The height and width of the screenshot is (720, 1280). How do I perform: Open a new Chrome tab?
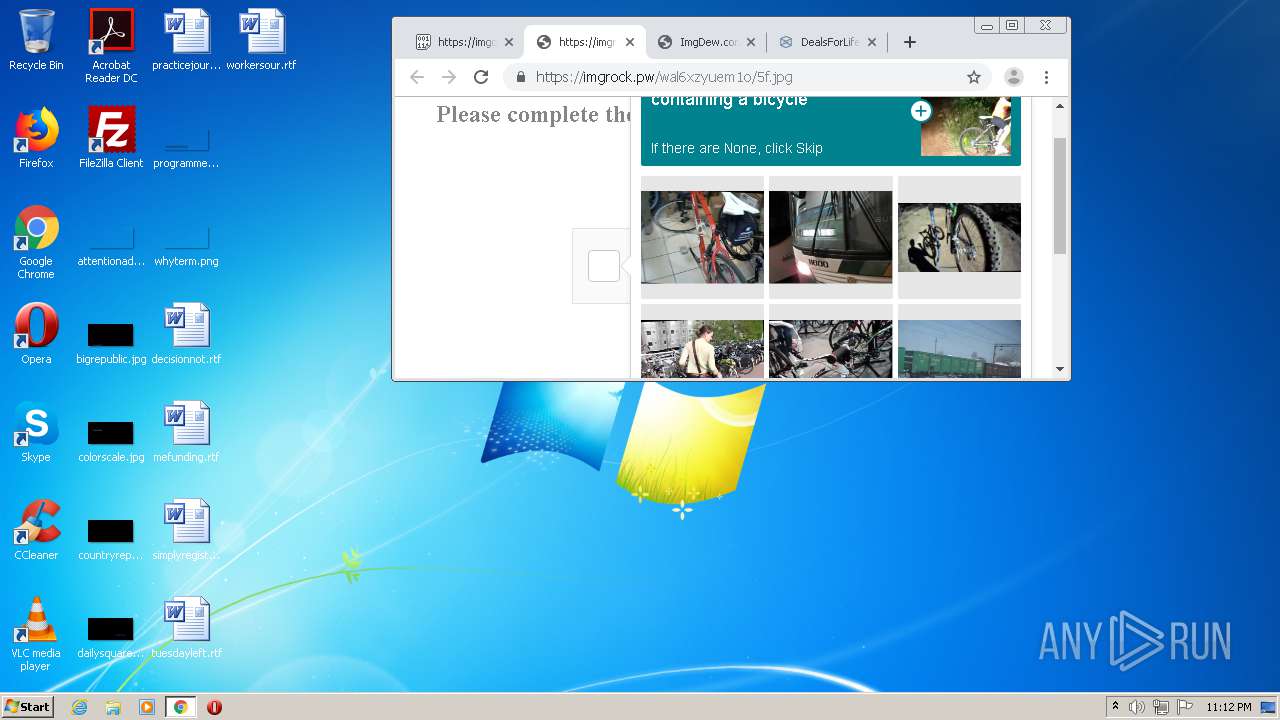[x=909, y=42]
